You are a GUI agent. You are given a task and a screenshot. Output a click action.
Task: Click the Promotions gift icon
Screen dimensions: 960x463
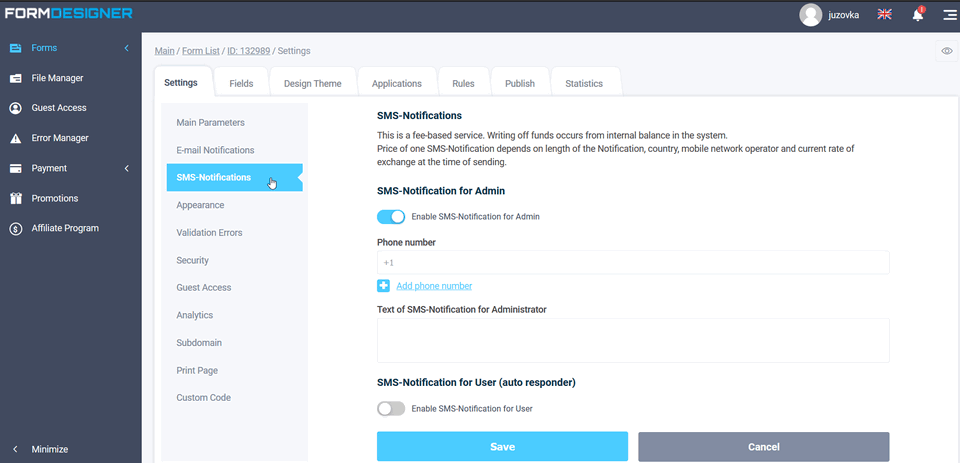pyautogui.click(x=16, y=198)
